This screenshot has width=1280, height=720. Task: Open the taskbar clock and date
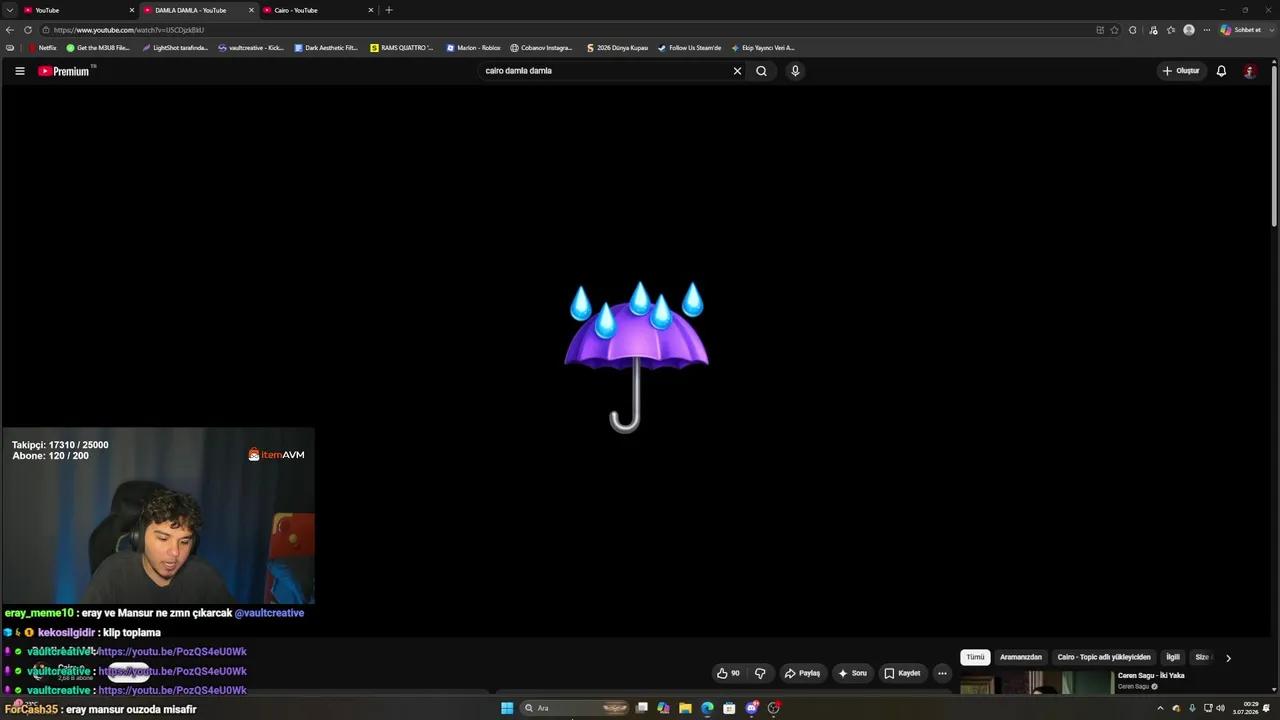(x=1245, y=708)
